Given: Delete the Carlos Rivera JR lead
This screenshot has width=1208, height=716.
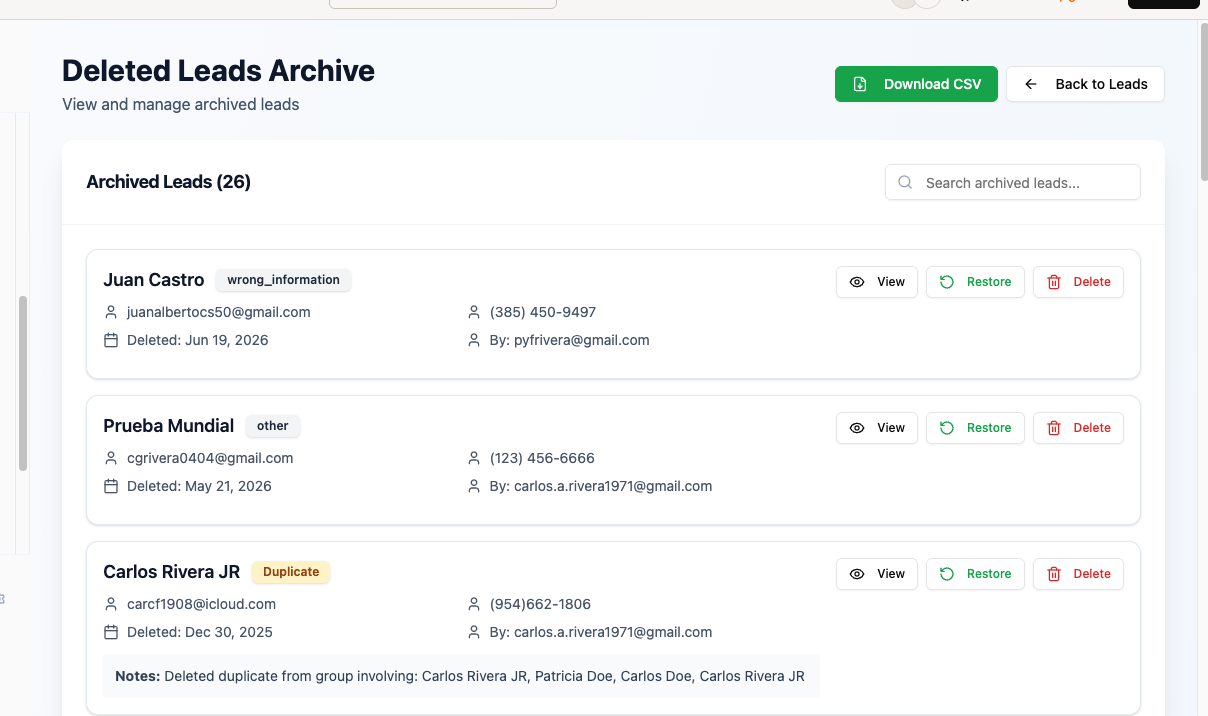Looking at the screenshot, I should point(1078,574).
